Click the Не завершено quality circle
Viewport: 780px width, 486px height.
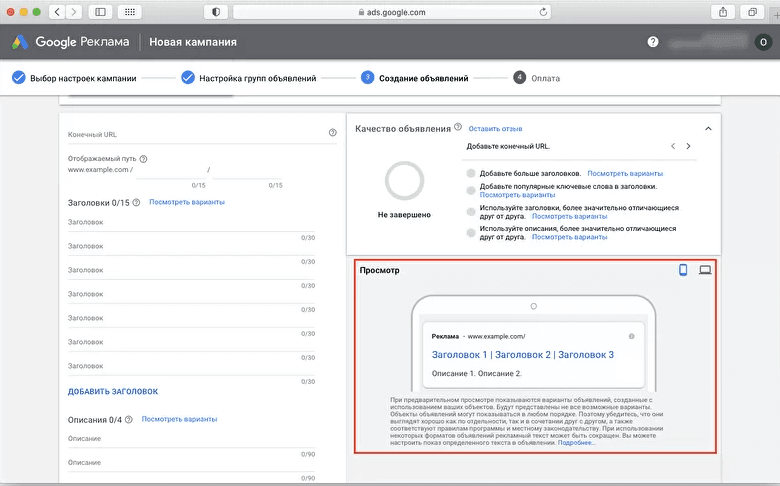click(x=404, y=181)
